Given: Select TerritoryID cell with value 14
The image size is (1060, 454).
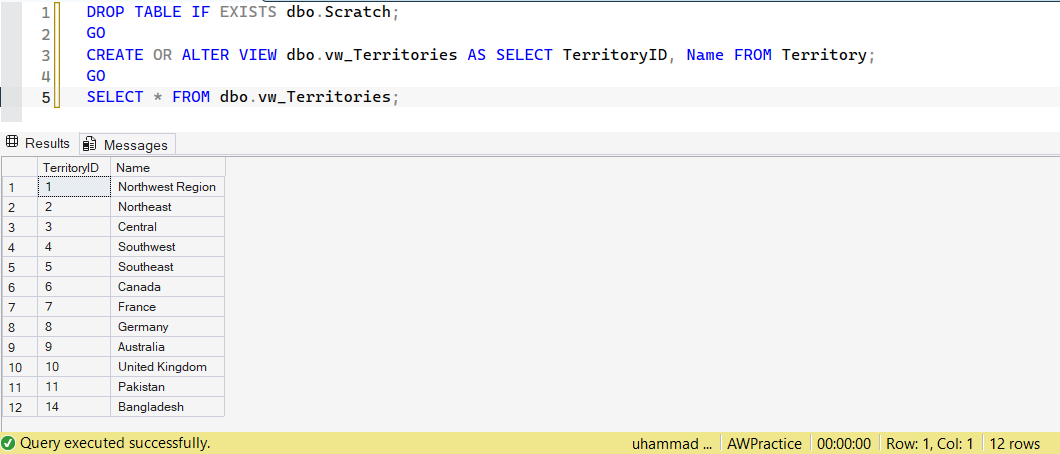Looking at the screenshot, I should (x=74, y=407).
